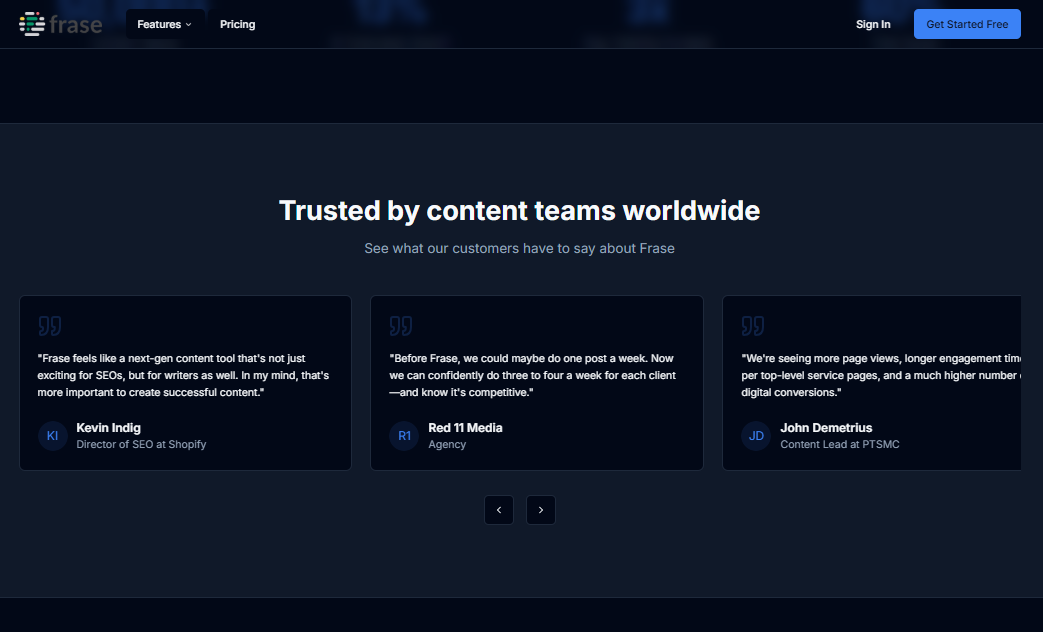Show next testimonial with right arrow

pos(541,510)
